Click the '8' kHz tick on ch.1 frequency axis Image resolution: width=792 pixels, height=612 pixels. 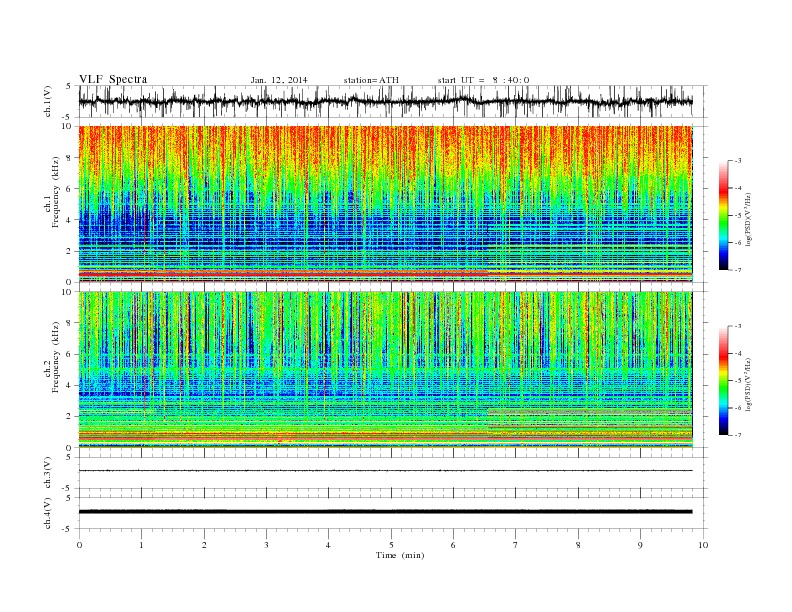click(70, 158)
